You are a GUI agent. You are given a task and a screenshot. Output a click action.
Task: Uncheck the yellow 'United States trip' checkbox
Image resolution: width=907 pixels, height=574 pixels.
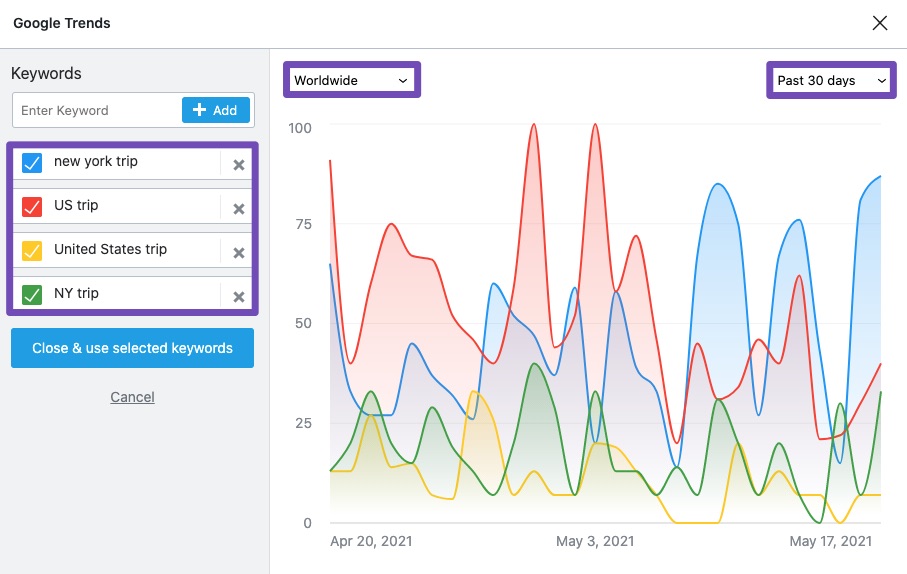[x=32, y=251]
